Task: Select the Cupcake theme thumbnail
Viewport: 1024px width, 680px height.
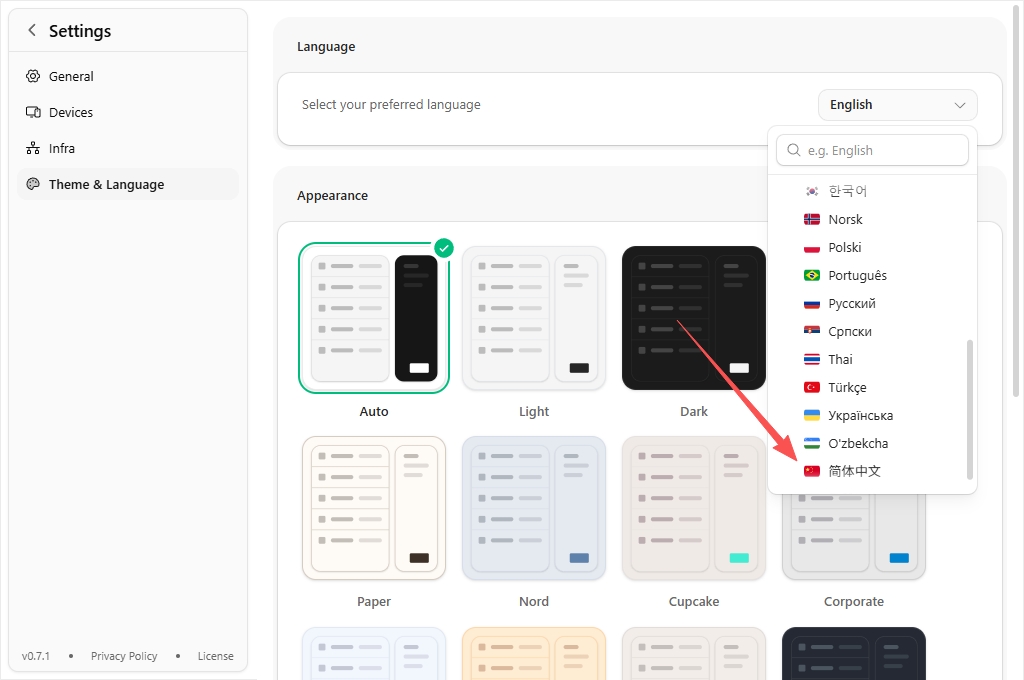Action: coord(694,508)
